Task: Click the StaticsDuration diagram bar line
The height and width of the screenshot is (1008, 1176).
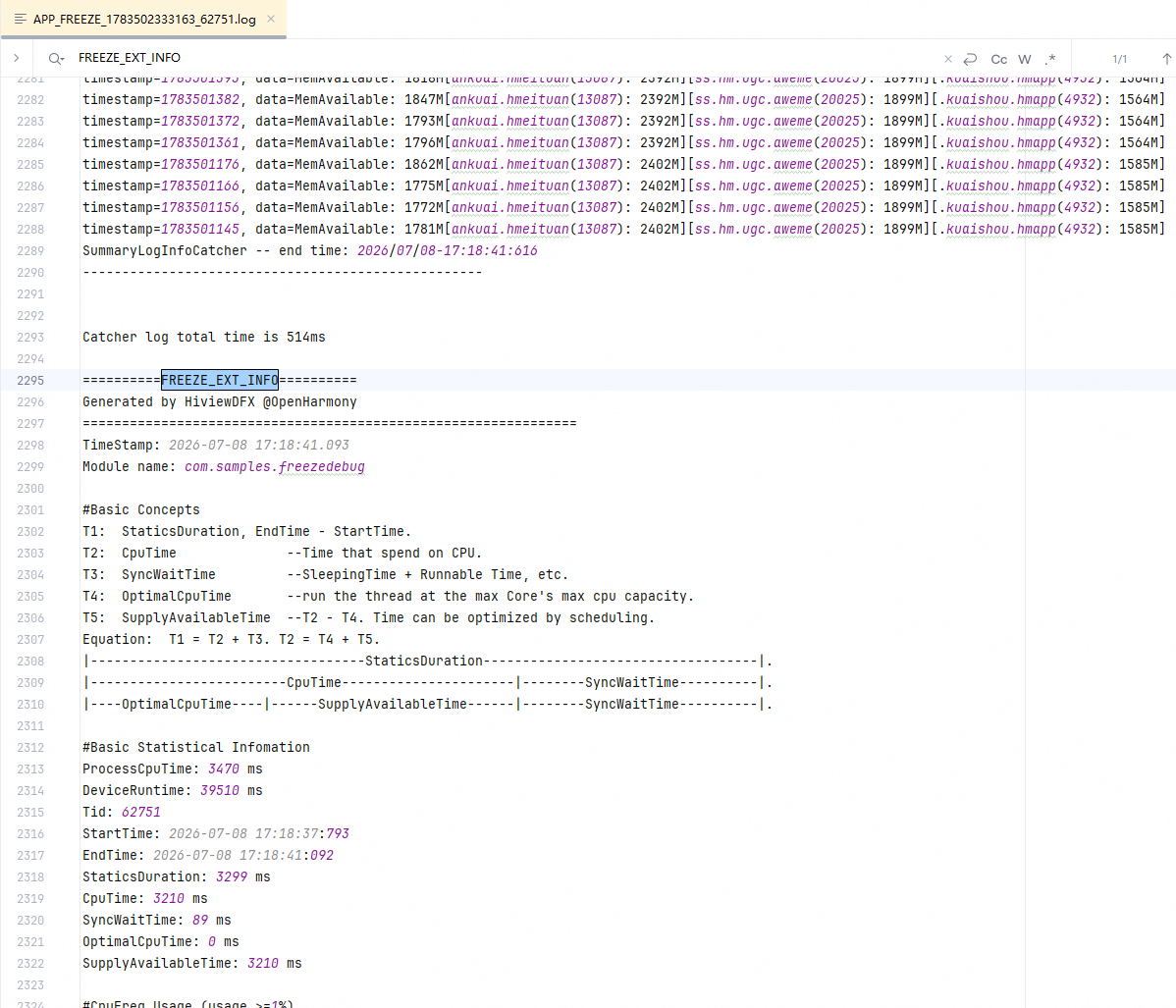Action: coord(427,662)
